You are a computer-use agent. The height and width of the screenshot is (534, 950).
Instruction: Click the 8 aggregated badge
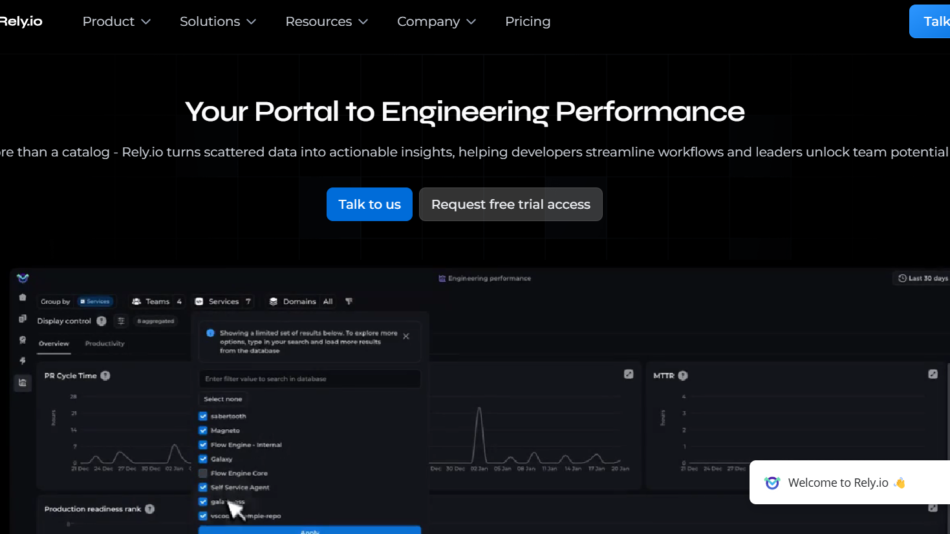[156, 321]
